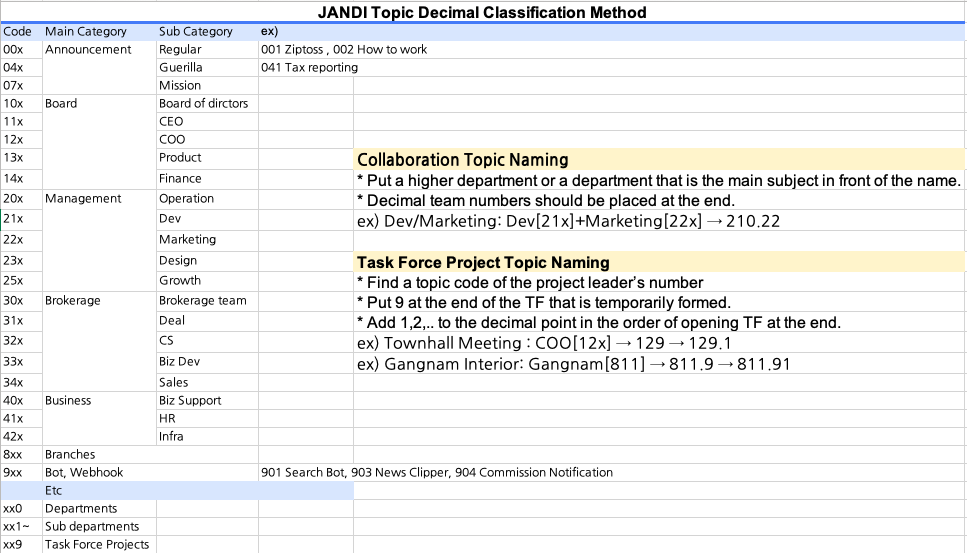Click the 'Sub Category' header cell
The width and height of the screenshot is (967, 553).
point(207,31)
